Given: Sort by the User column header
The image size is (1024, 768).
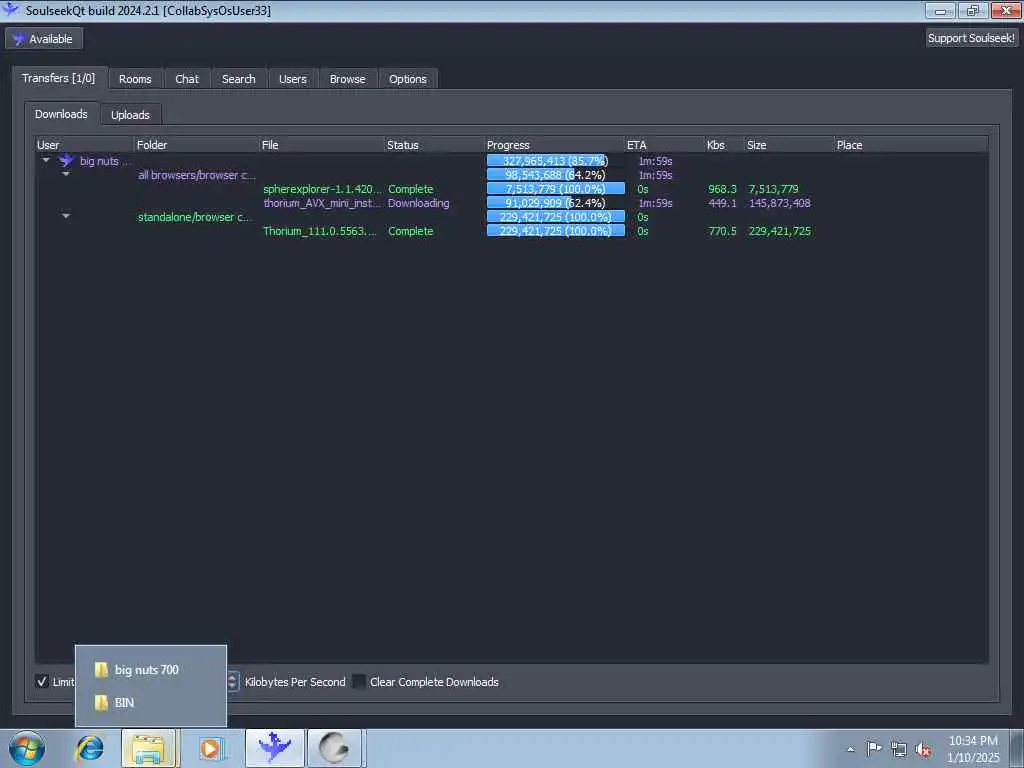Looking at the screenshot, I should click(x=84, y=145).
